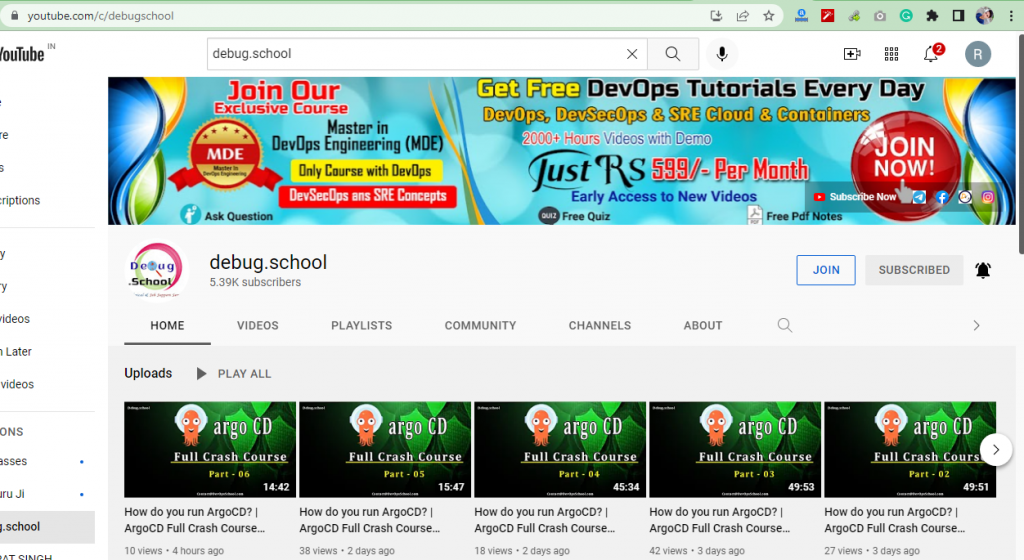Image resolution: width=1024 pixels, height=560 pixels.
Task: Click the site lock icon
Action: [x=14, y=16]
